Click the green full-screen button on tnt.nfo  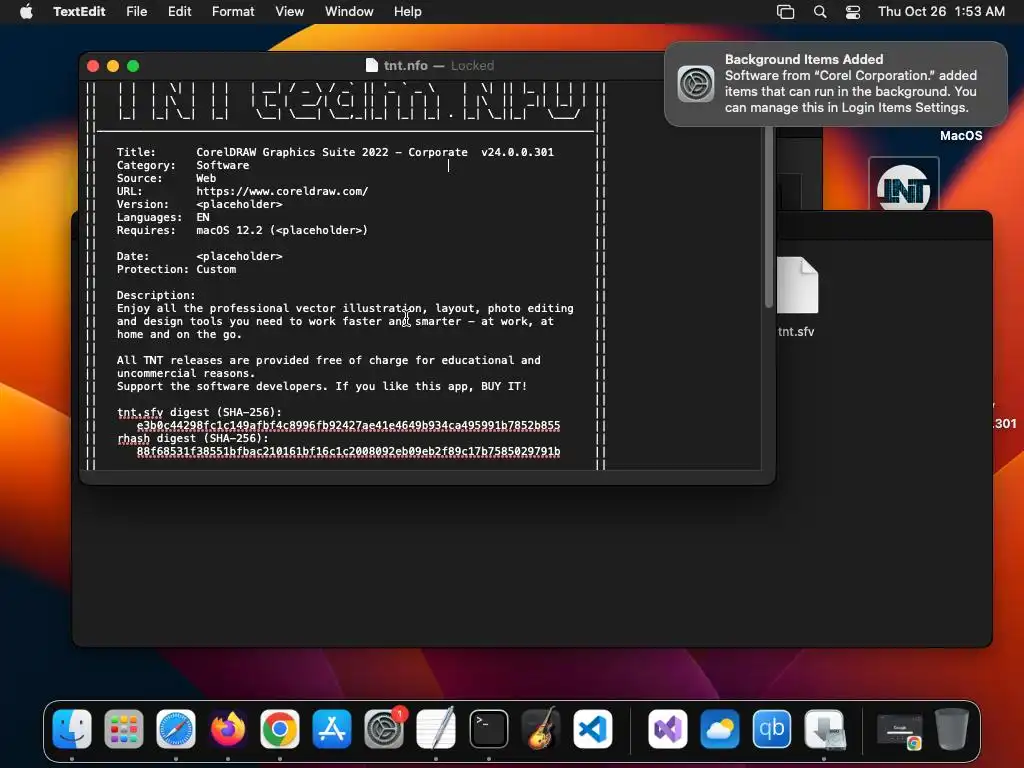tap(133, 66)
